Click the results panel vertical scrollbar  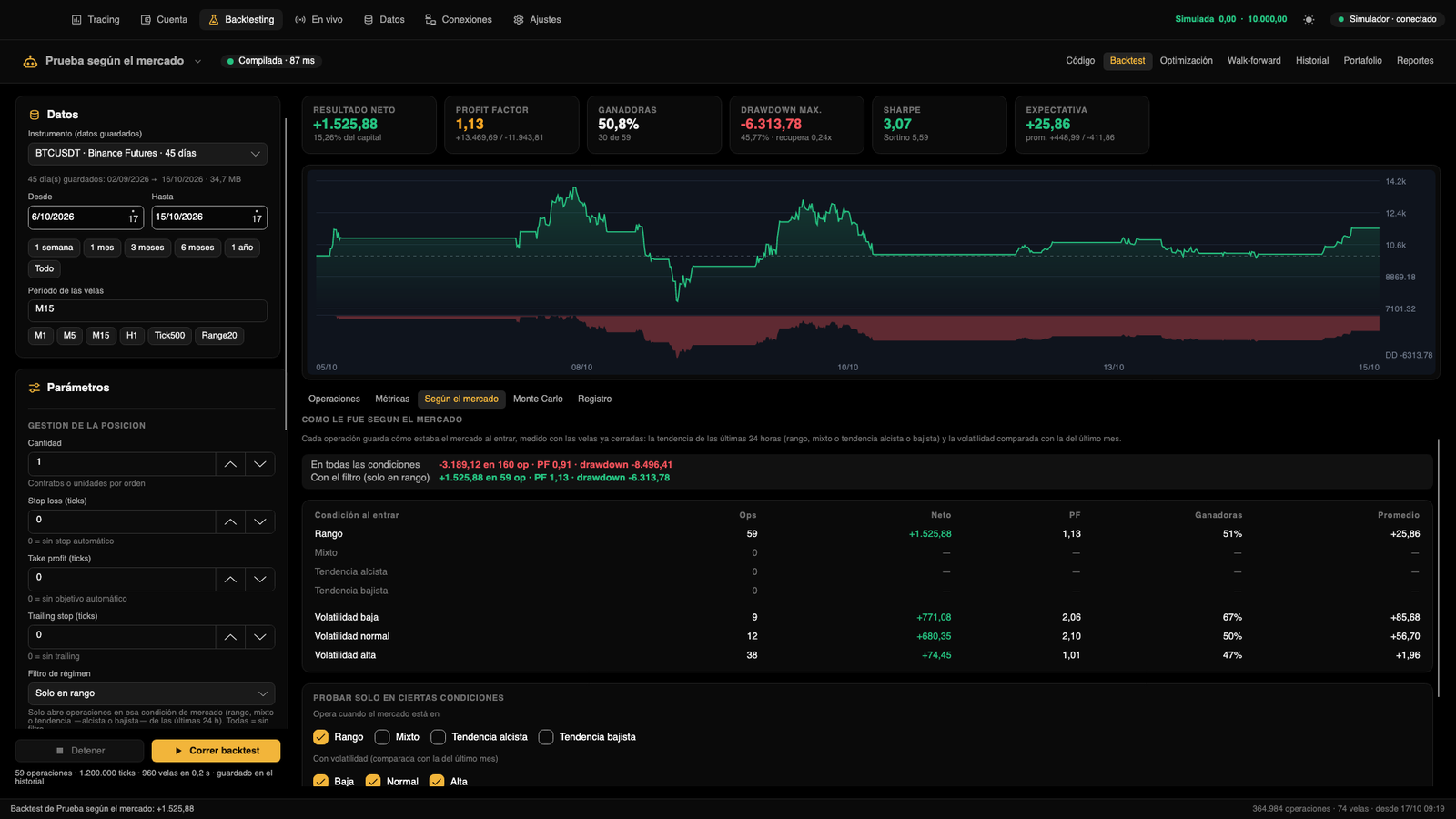click(x=1439, y=568)
